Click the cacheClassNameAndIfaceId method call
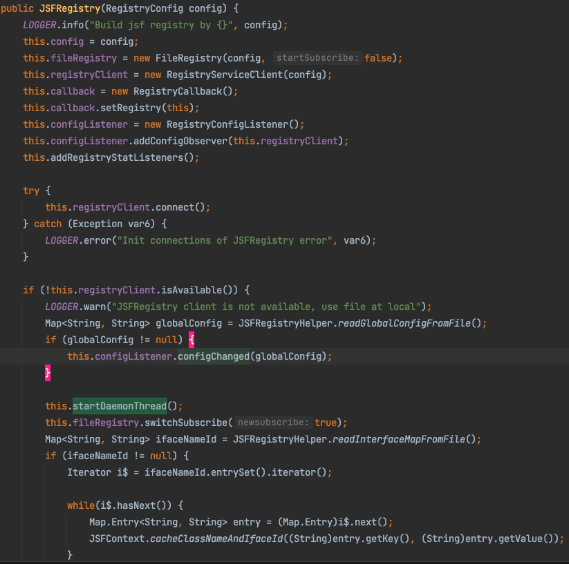The width and height of the screenshot is (569, 564). [x=216, y=539]
